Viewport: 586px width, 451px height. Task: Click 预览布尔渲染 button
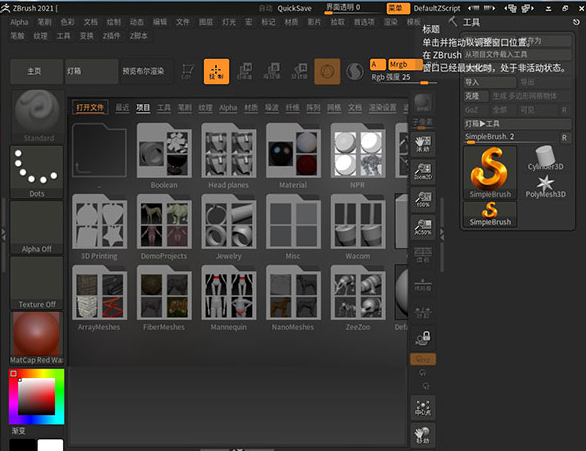(x=147, y=71)
